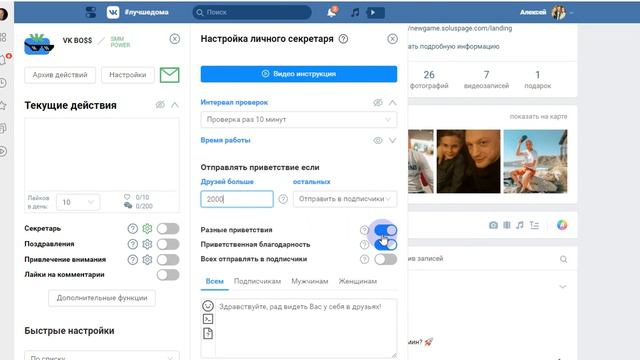Toggle Приветственная благодарность switch
The height and width of the screenshot is (360, 640).
pyautogui.click(x=386, y=244)
